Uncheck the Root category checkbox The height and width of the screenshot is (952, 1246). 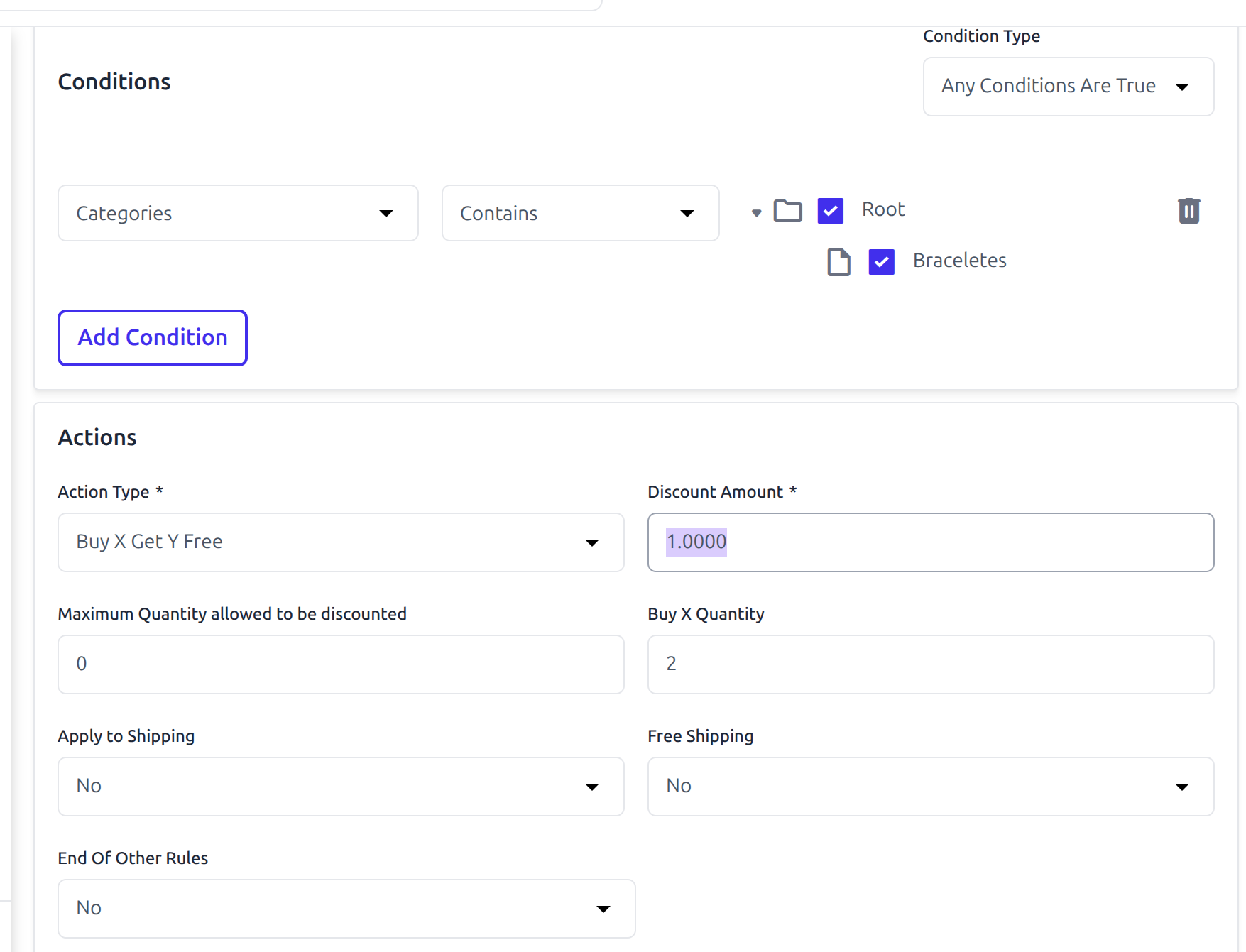click(x=830, y=211)
